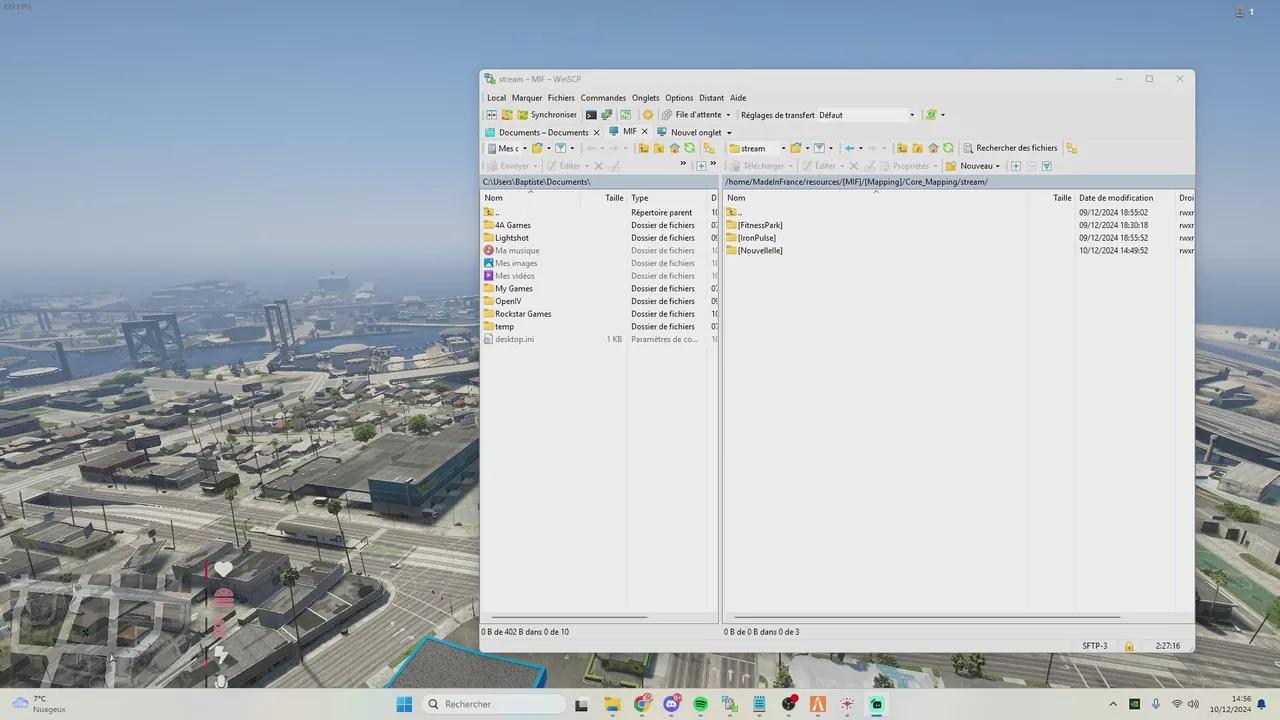This screenshot has width=1280, height=720.
Task: Open the Marquer menu
Action: pos(527,98)
